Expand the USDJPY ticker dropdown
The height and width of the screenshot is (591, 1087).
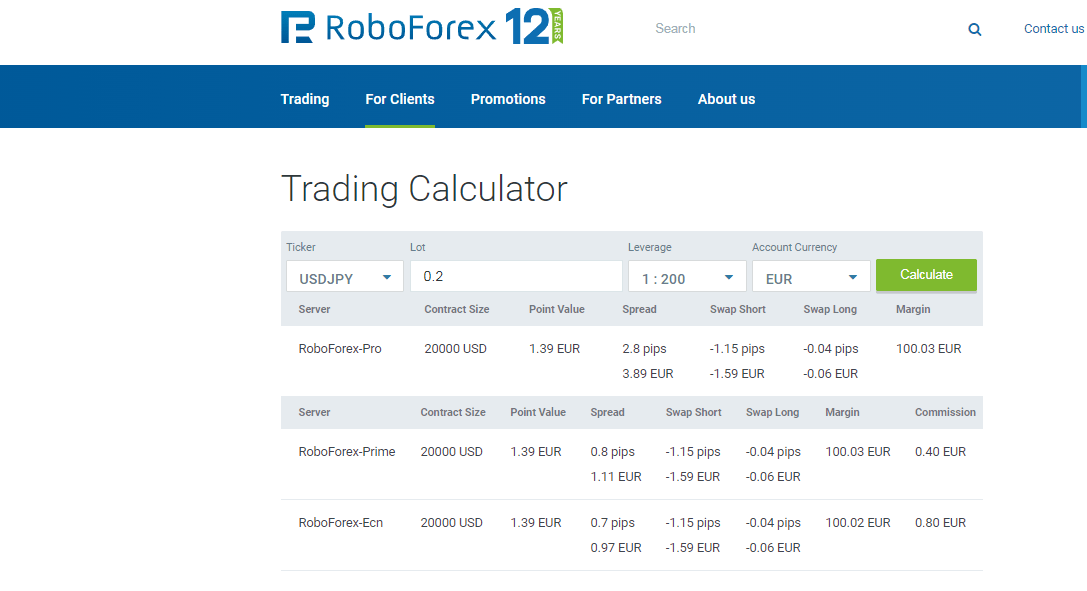(x=345, y=276)
